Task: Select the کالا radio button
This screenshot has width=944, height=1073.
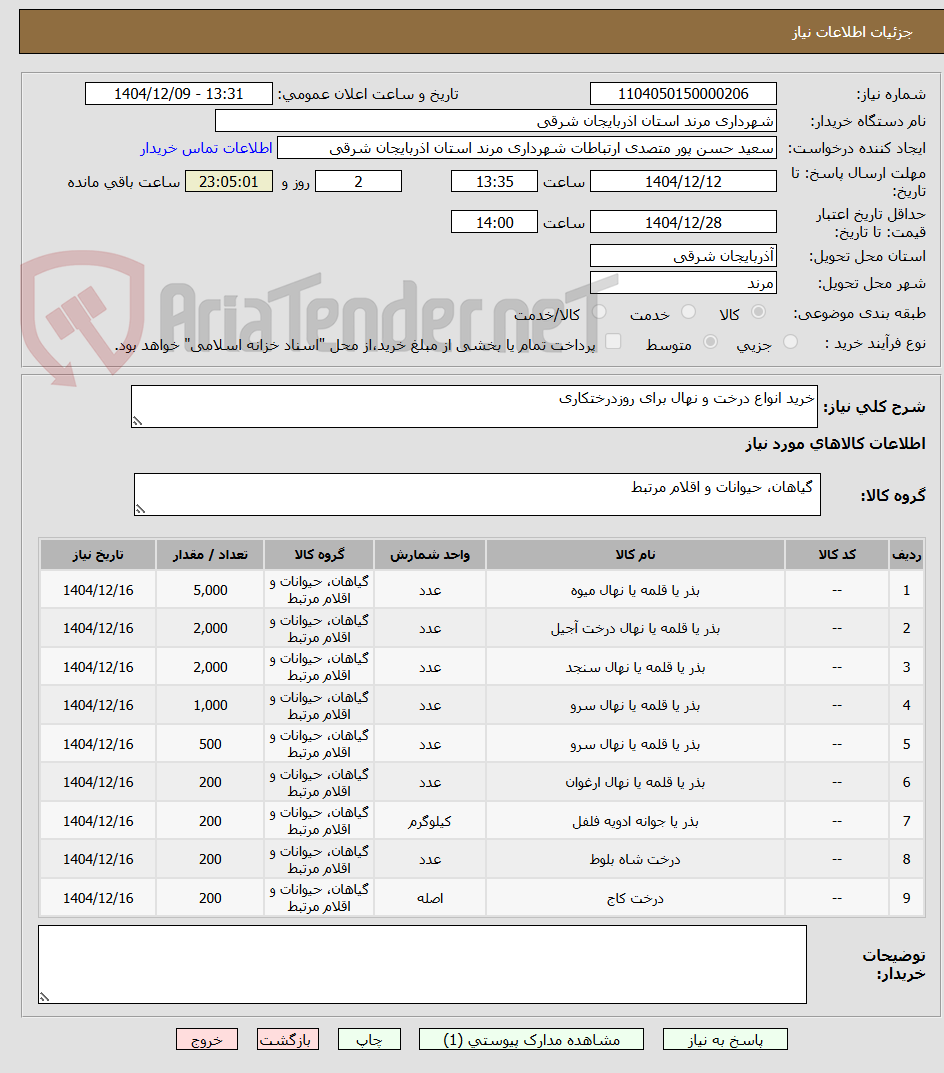Action: 758,312
